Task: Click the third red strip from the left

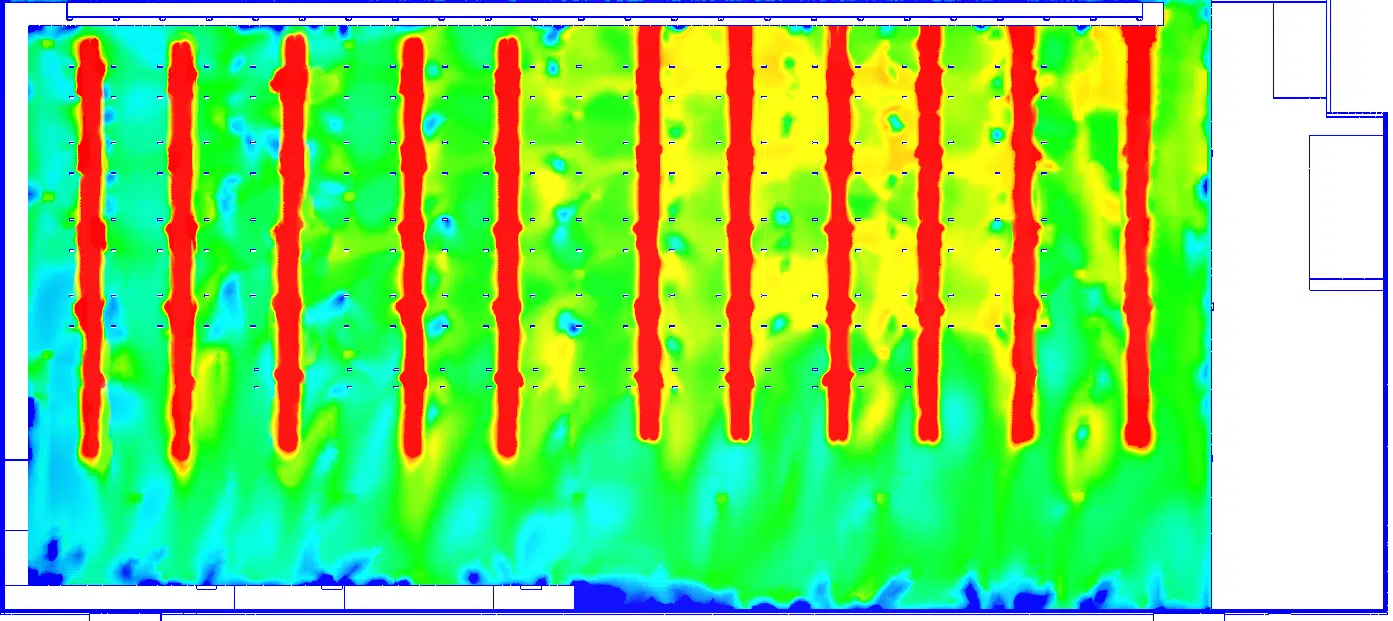Action: click(x=290, y=244)
